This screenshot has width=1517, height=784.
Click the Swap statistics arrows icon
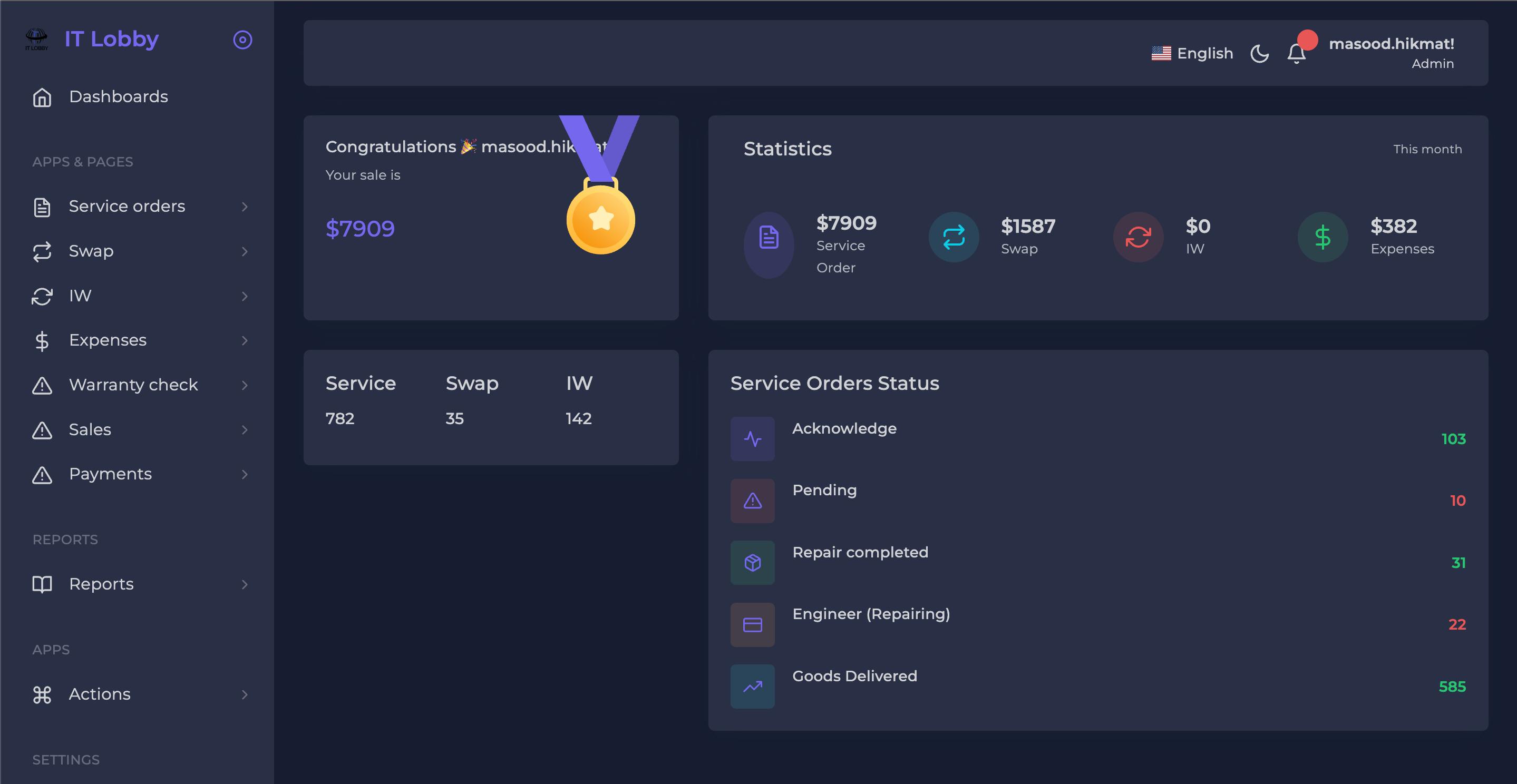954,237
